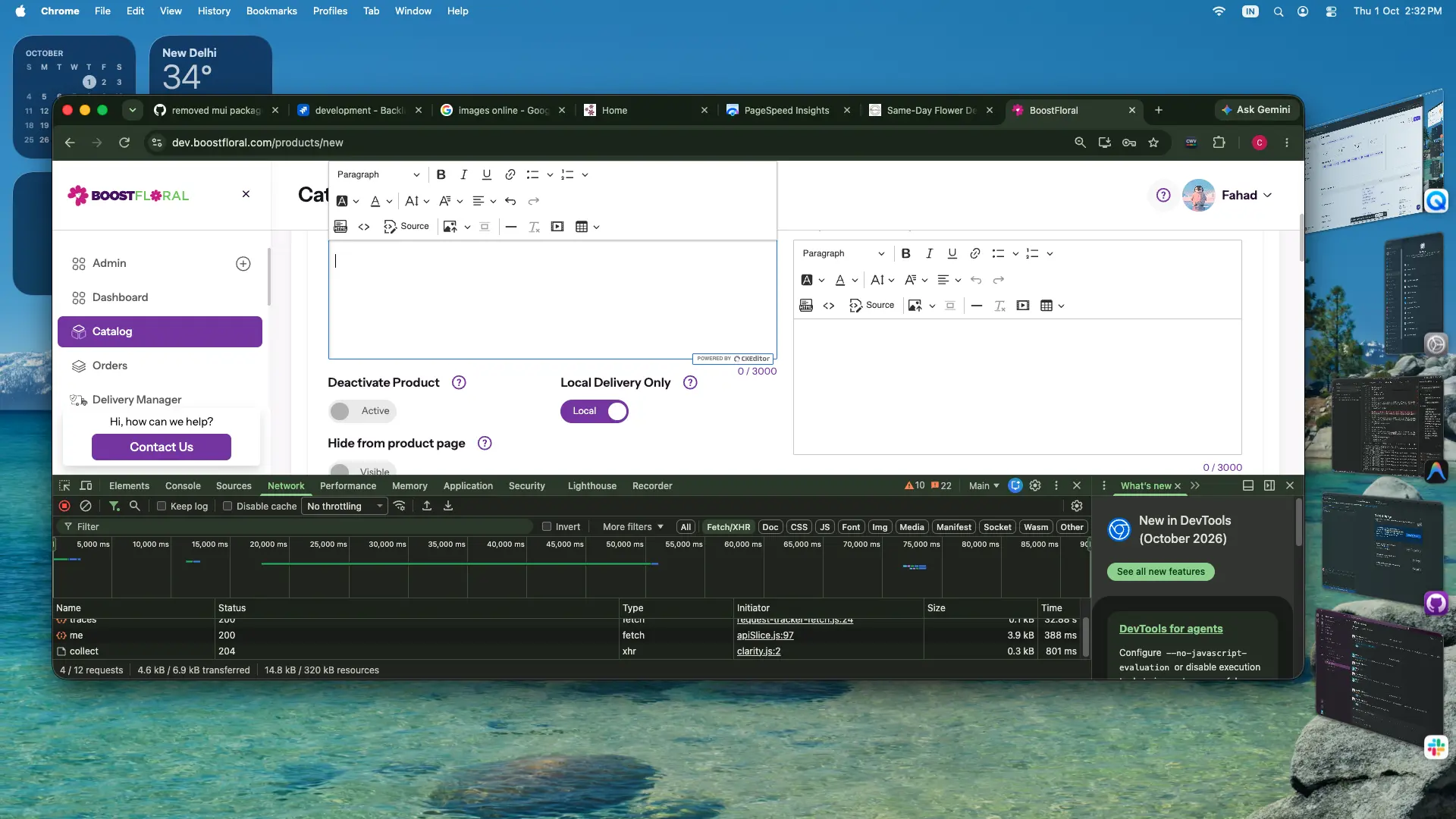Insert horizontal line in left editor
This screenshot has width=1456, height=819.
511,227
